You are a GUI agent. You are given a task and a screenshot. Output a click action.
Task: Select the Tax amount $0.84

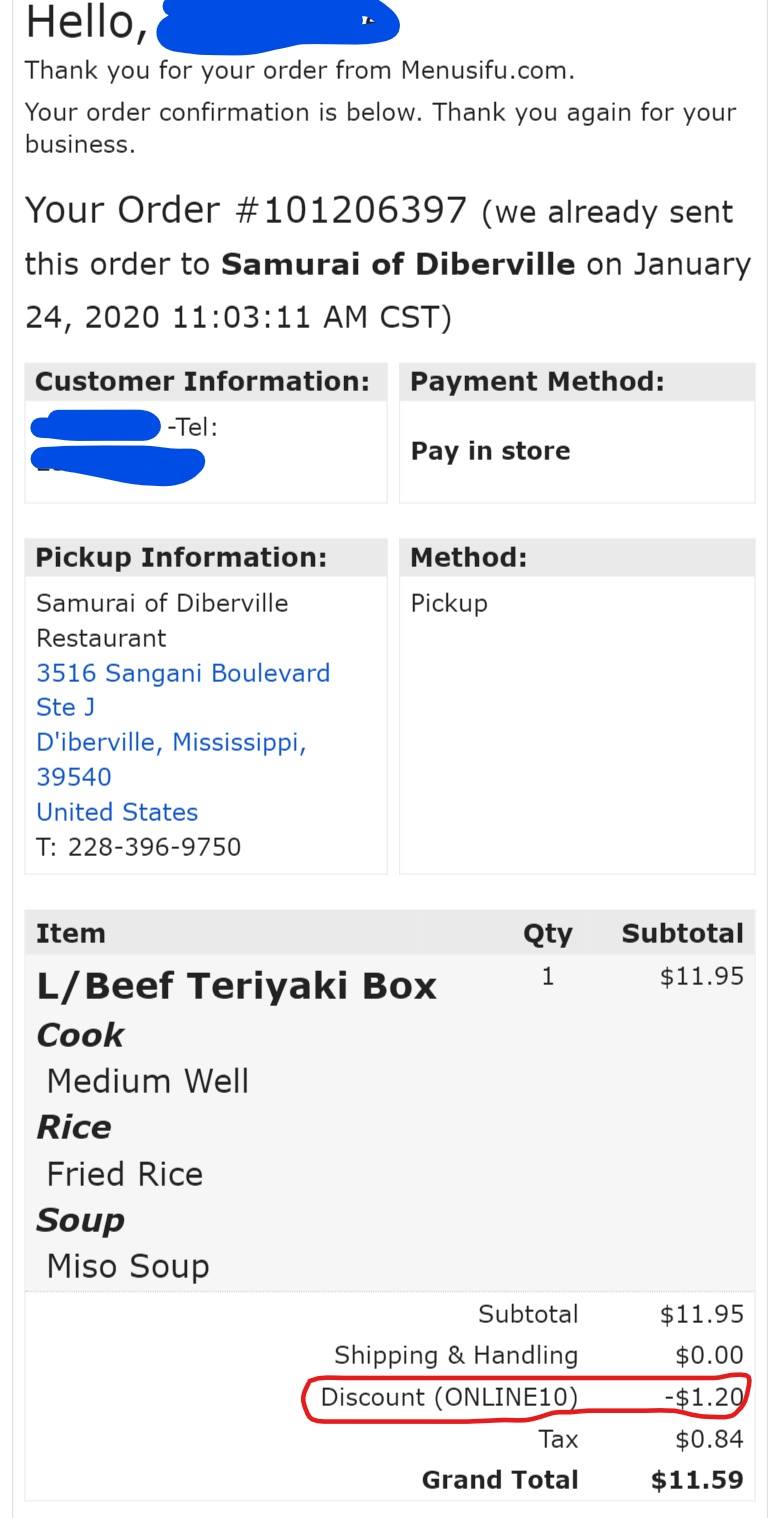click(709, 1439)
